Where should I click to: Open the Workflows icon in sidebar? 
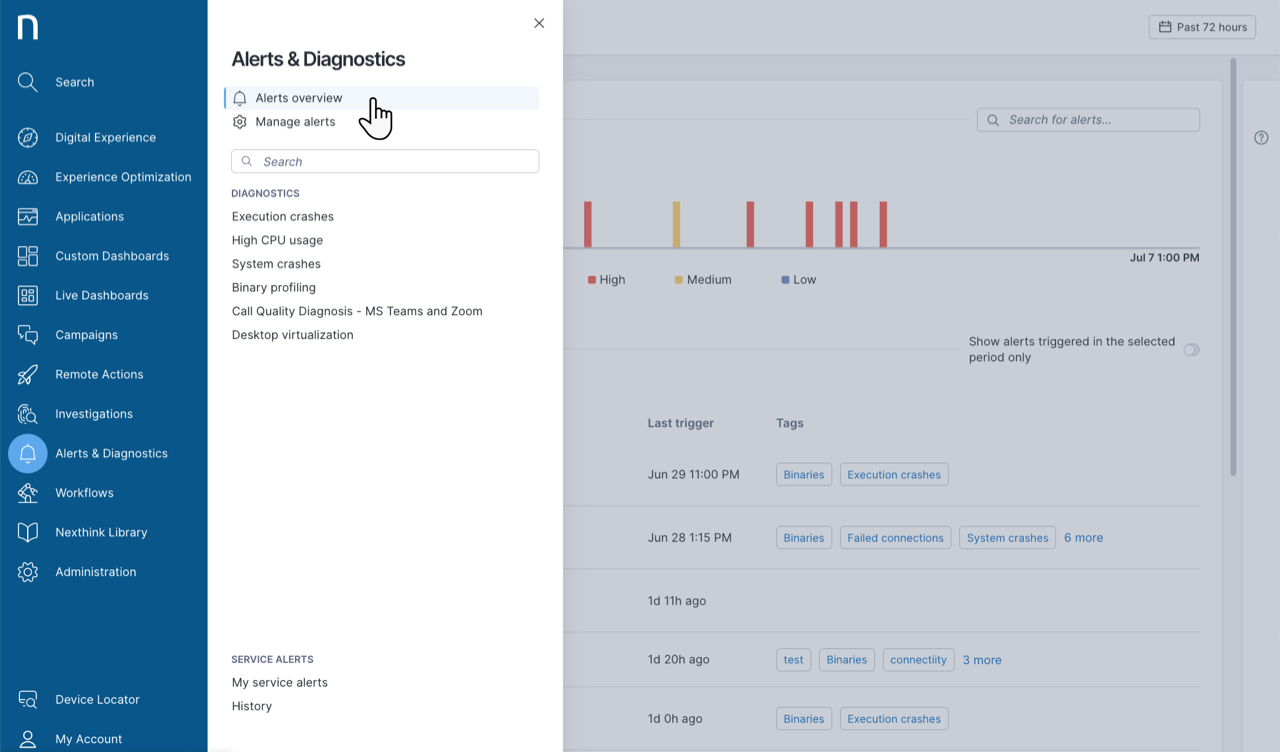pos(28,493)
